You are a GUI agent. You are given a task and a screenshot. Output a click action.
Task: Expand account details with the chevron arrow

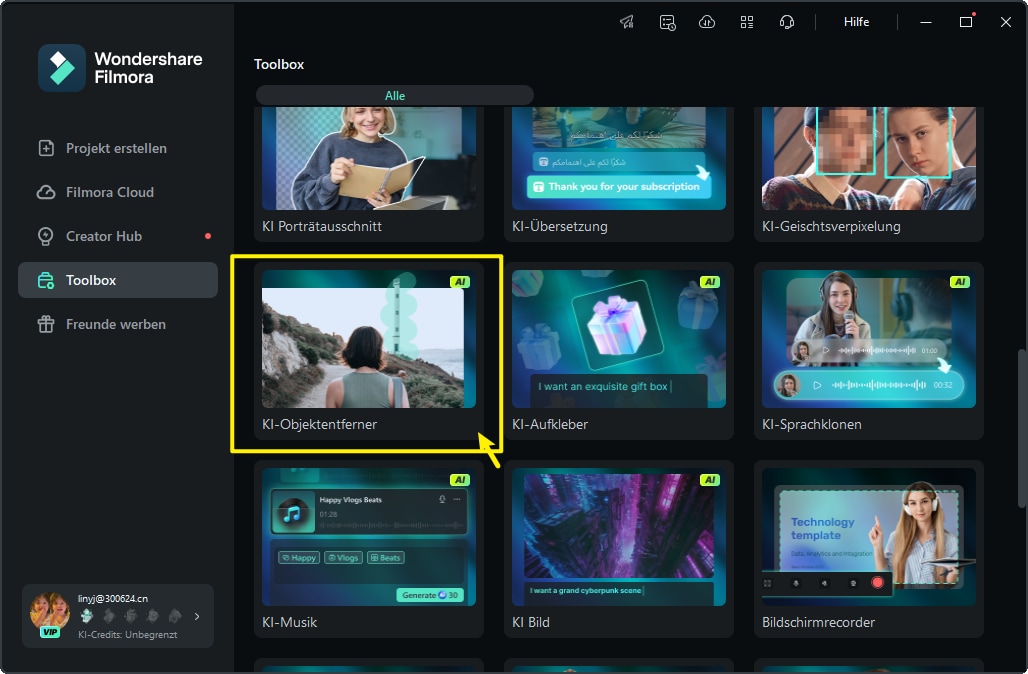click(197, 616)
